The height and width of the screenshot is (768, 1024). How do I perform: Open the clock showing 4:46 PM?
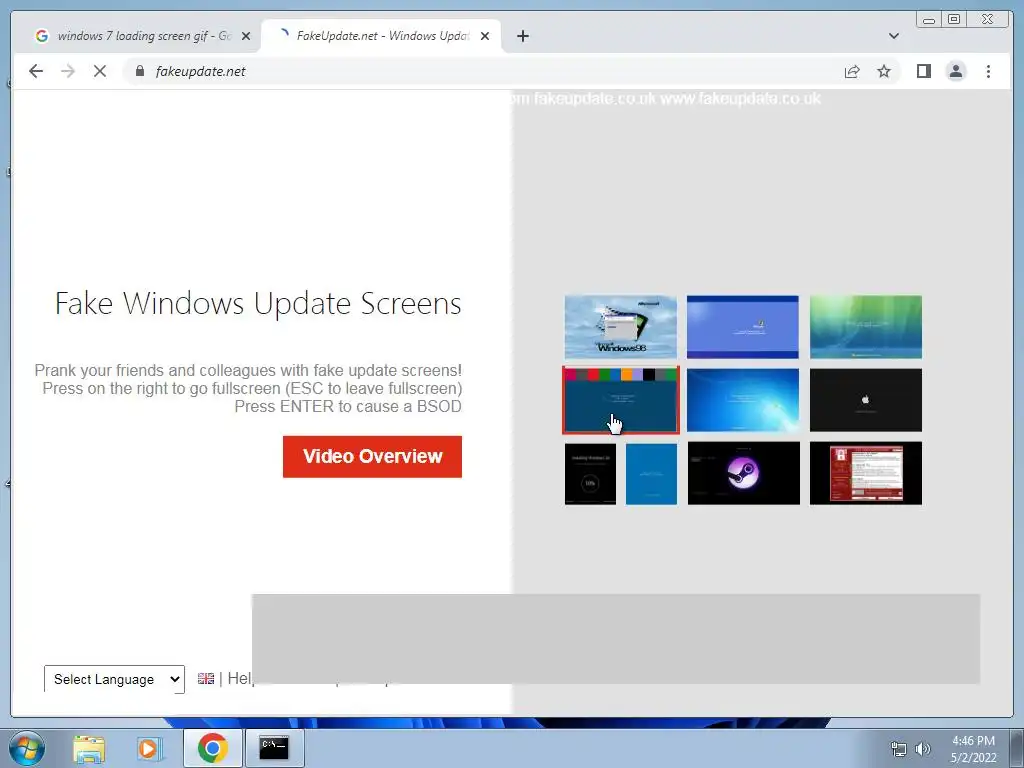[x=973, y=748]
